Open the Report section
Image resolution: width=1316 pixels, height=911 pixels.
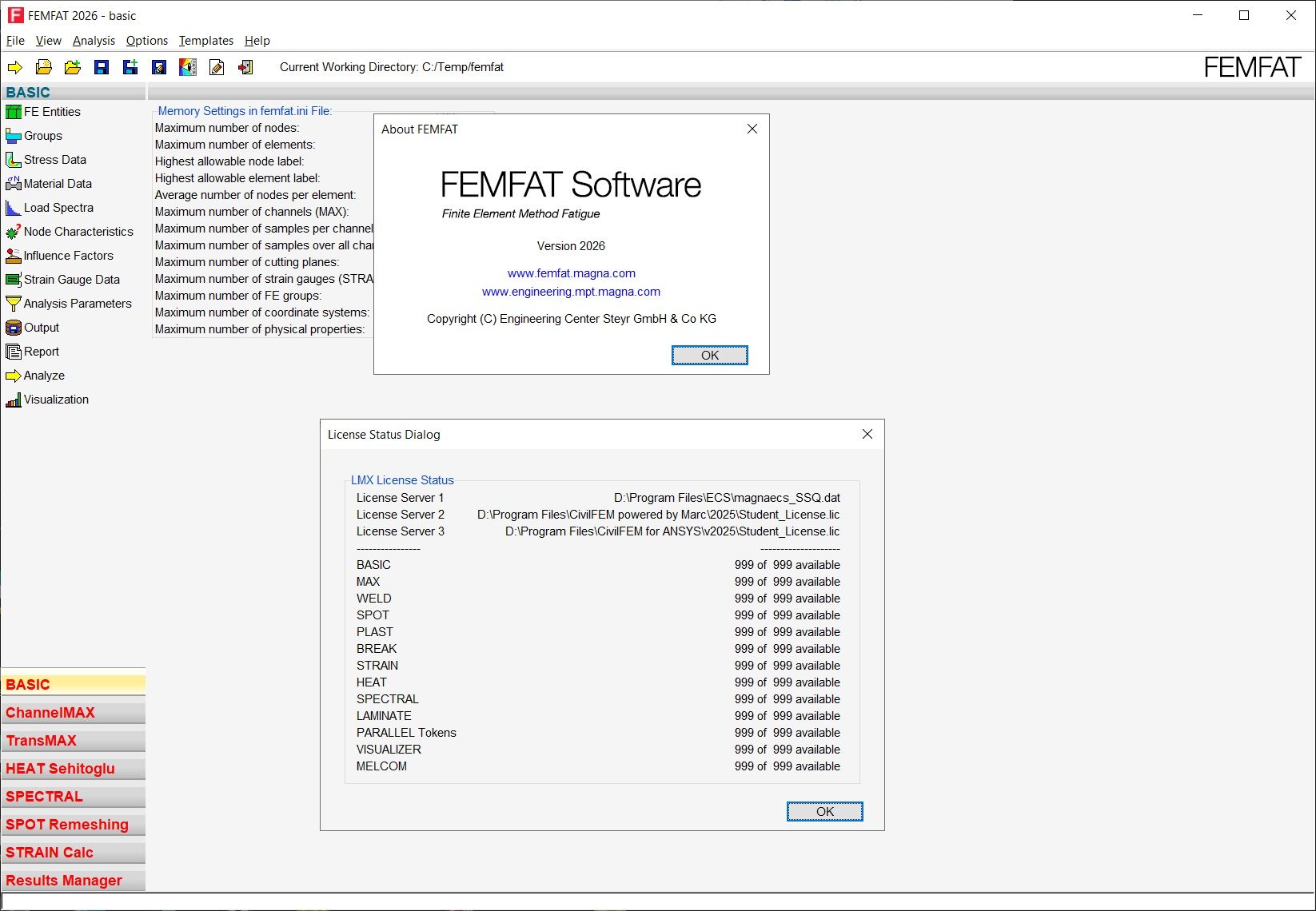tap(33, 352)
